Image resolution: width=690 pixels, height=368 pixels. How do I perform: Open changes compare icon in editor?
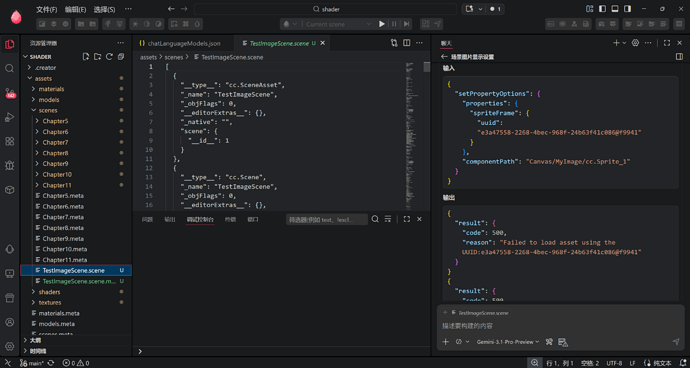point(394,43)
